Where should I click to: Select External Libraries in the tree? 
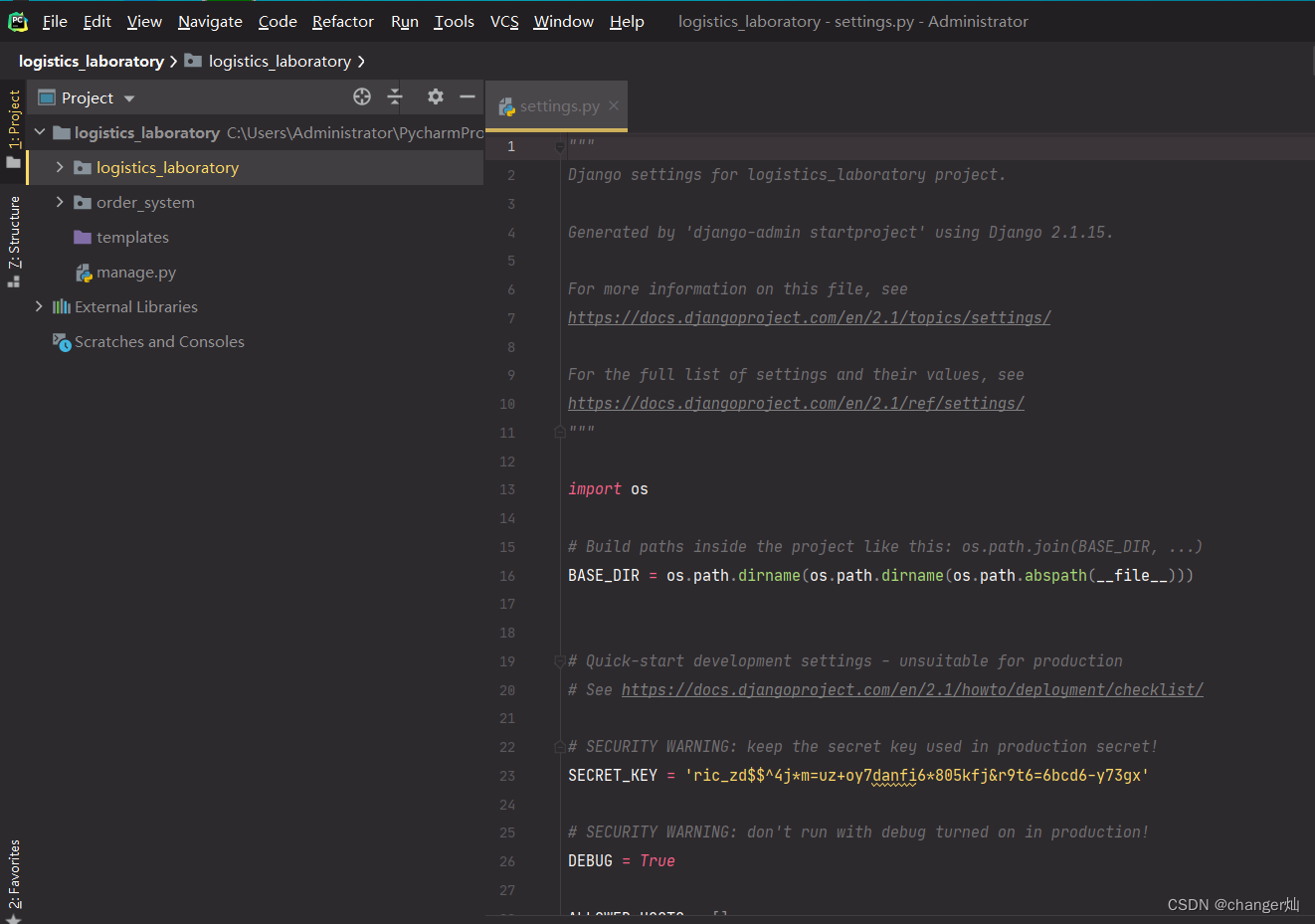pos(136,307)
